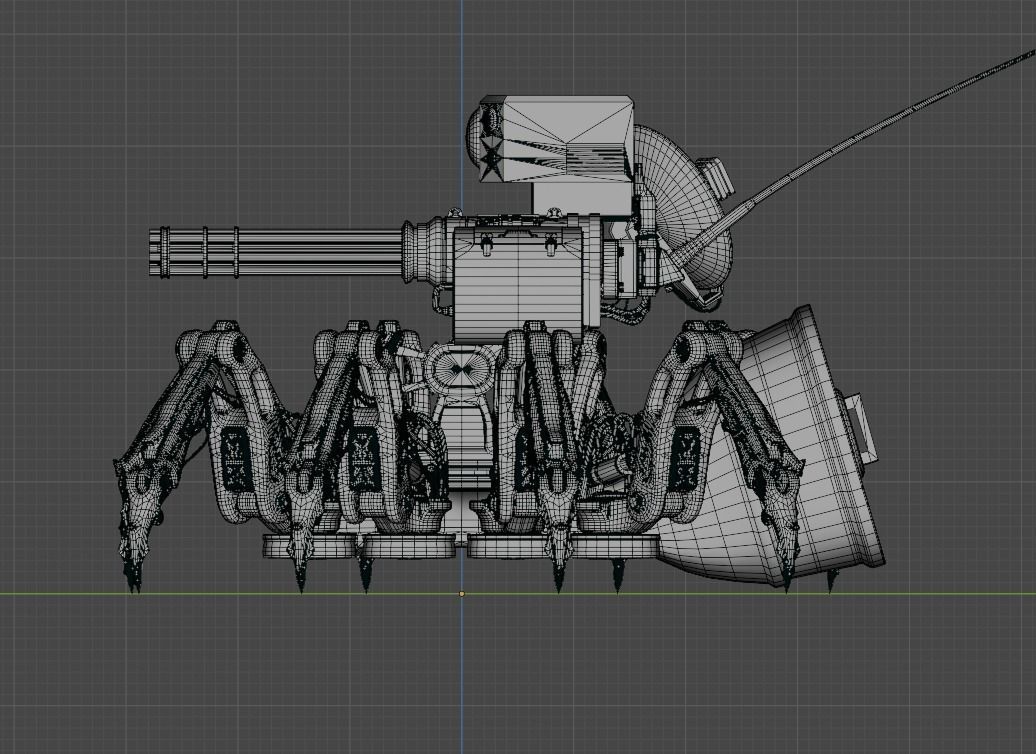Select the oval hub between the middle legs
This screenshot has height=754, width=1036.
pos(461,369)
